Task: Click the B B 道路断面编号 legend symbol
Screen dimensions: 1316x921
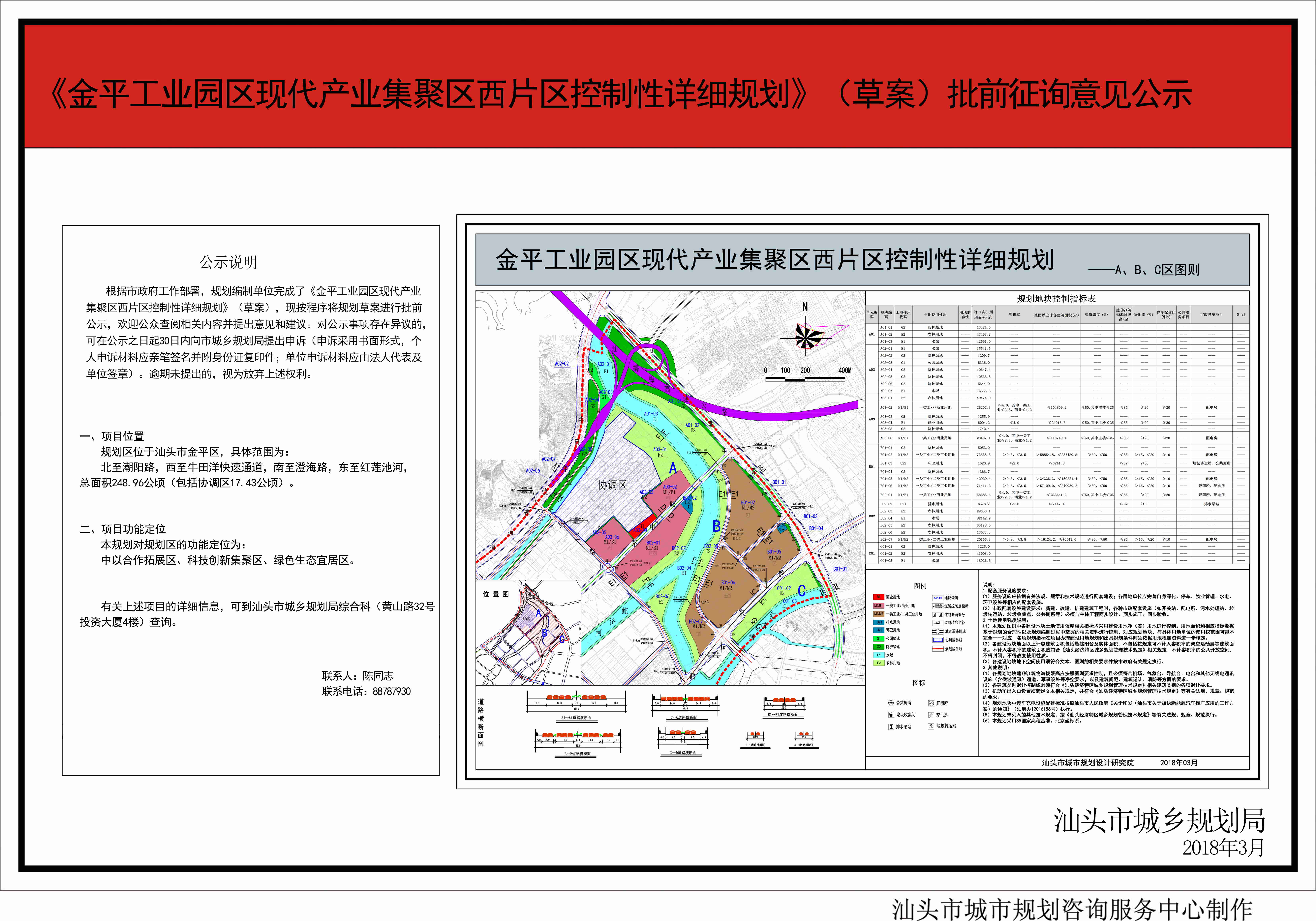Action: tap(938, 614)
